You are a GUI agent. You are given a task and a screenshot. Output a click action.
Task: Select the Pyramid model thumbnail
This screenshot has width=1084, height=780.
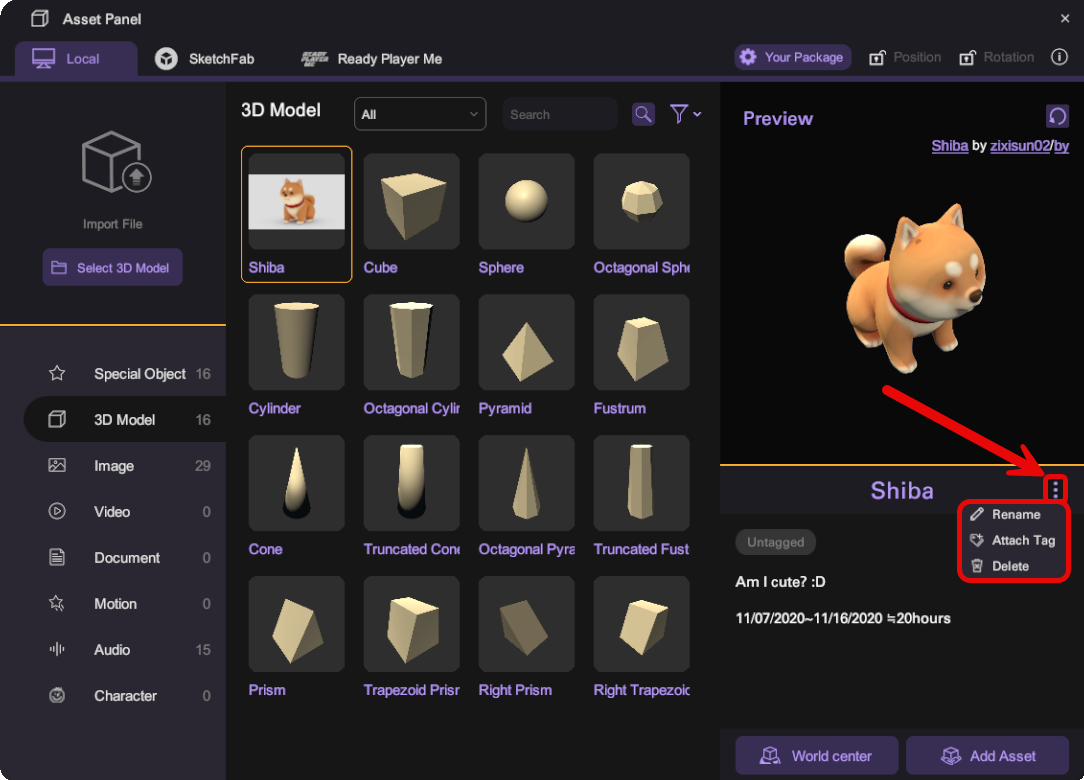click(x=526, y=343)
